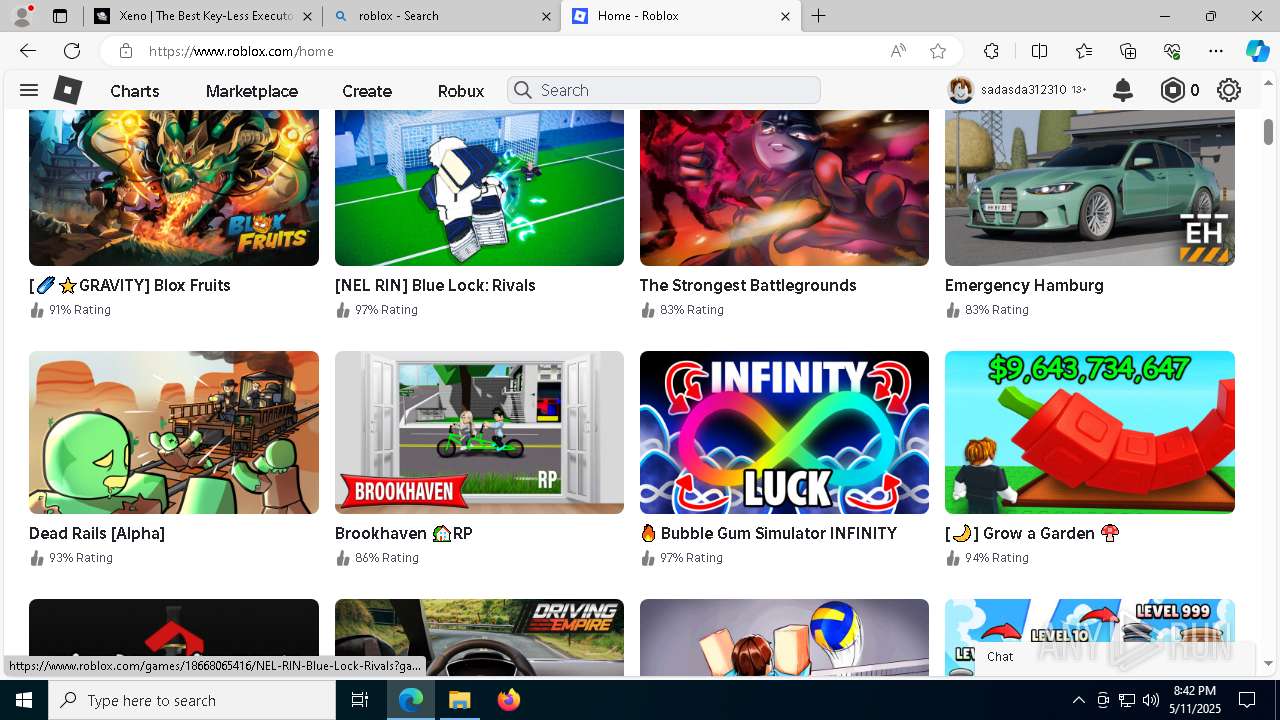This screenshot has width=1280, height=720.
Task: Close the roblox - Search tab
Action: tap(546, 16)
